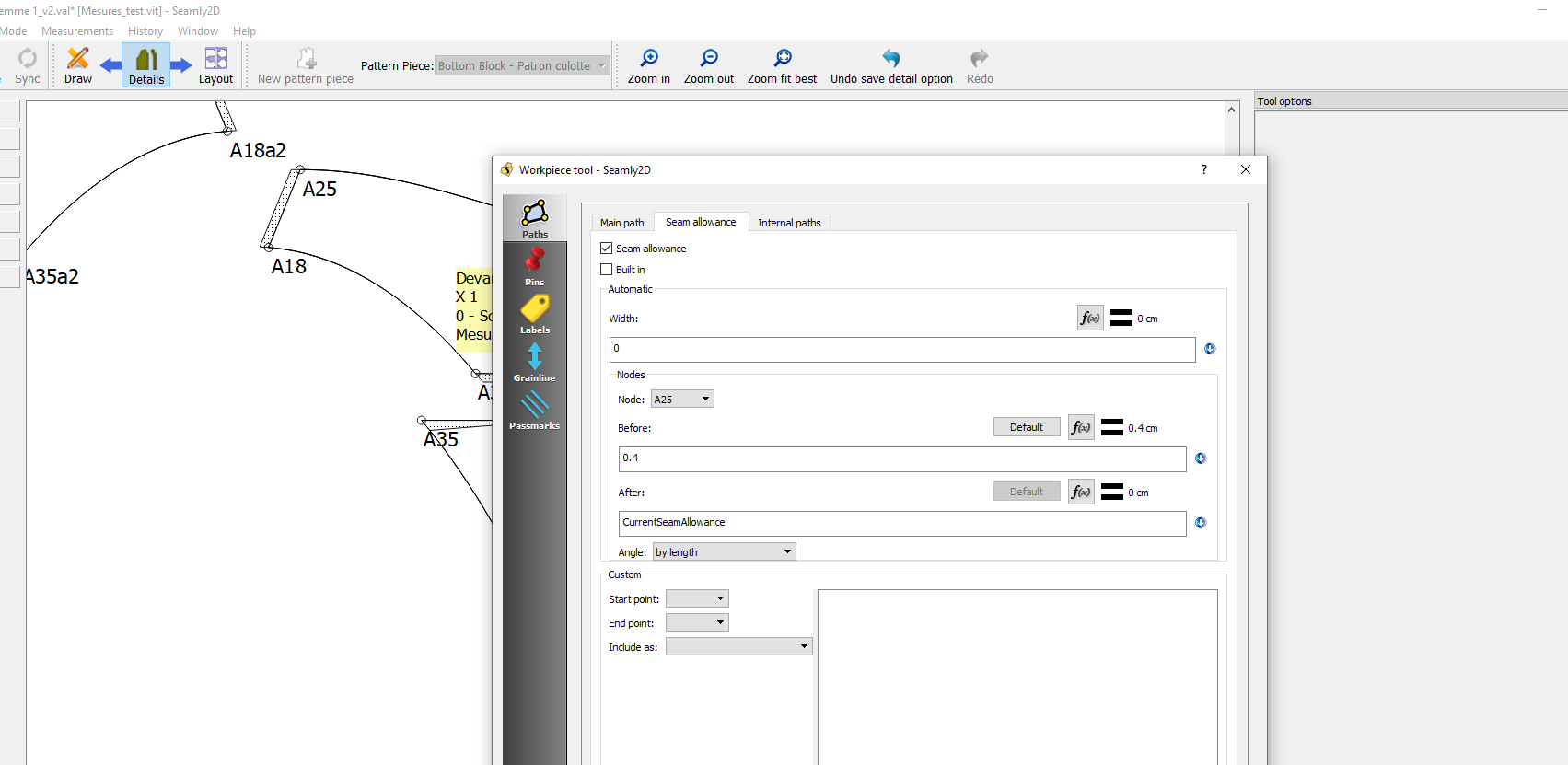Reset Before value with Default button
The height and width of the screenshot is (765, 1568).
pos(1026,427)
